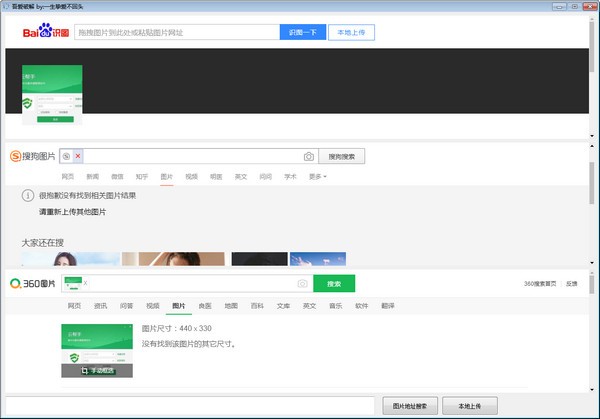Select the 360 百科 tab

click(x=257, y=306)
